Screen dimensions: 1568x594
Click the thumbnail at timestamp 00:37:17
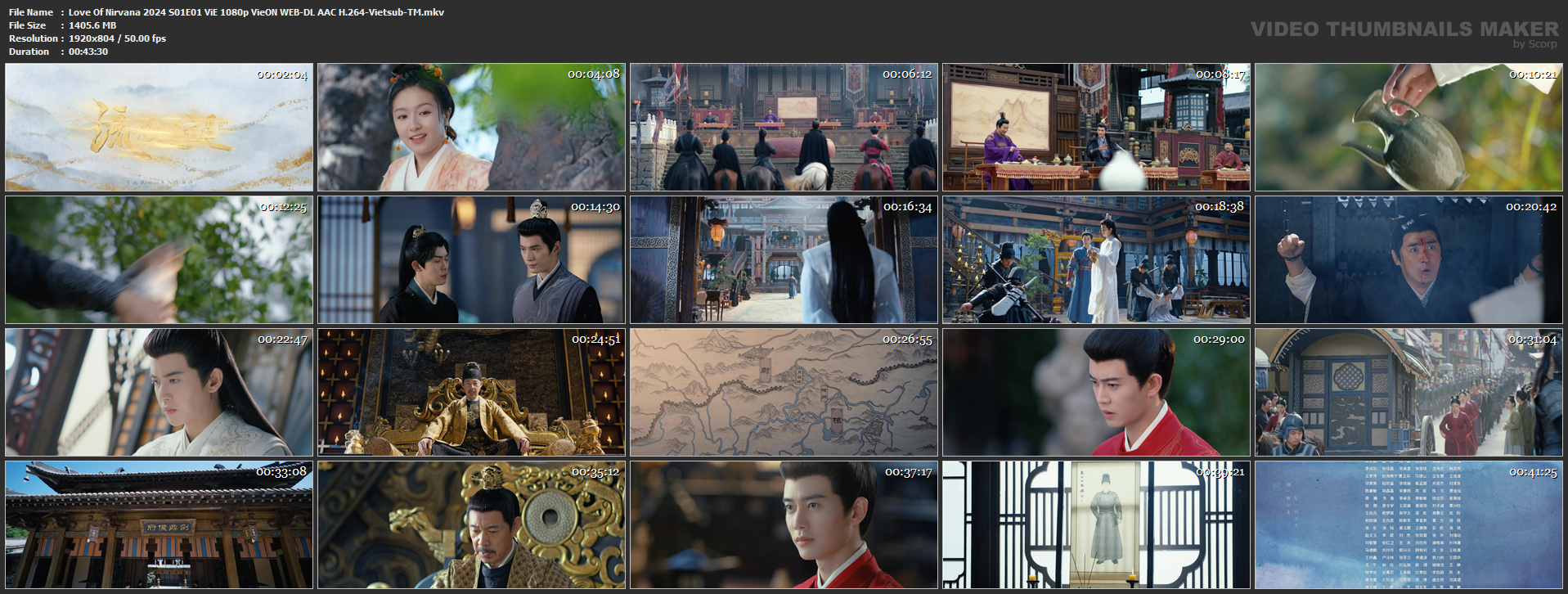[784, 525]
